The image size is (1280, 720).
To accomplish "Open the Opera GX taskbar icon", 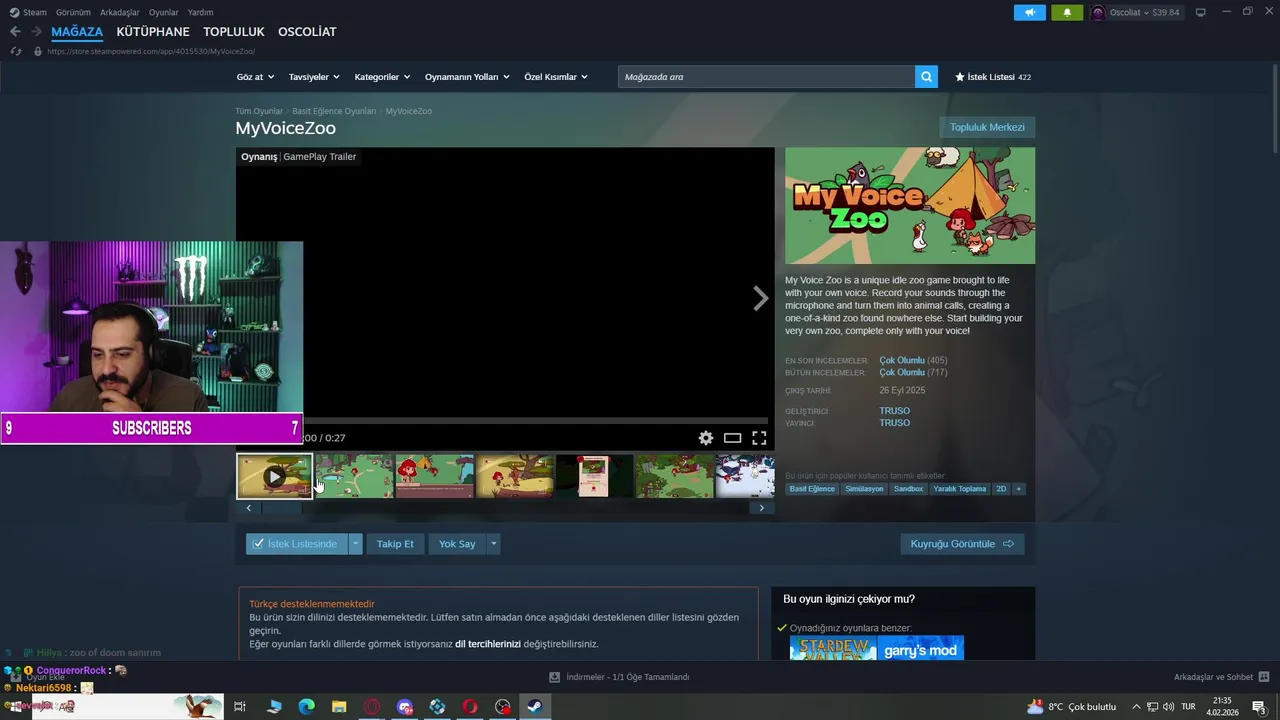I will click(x=372, y=706).
